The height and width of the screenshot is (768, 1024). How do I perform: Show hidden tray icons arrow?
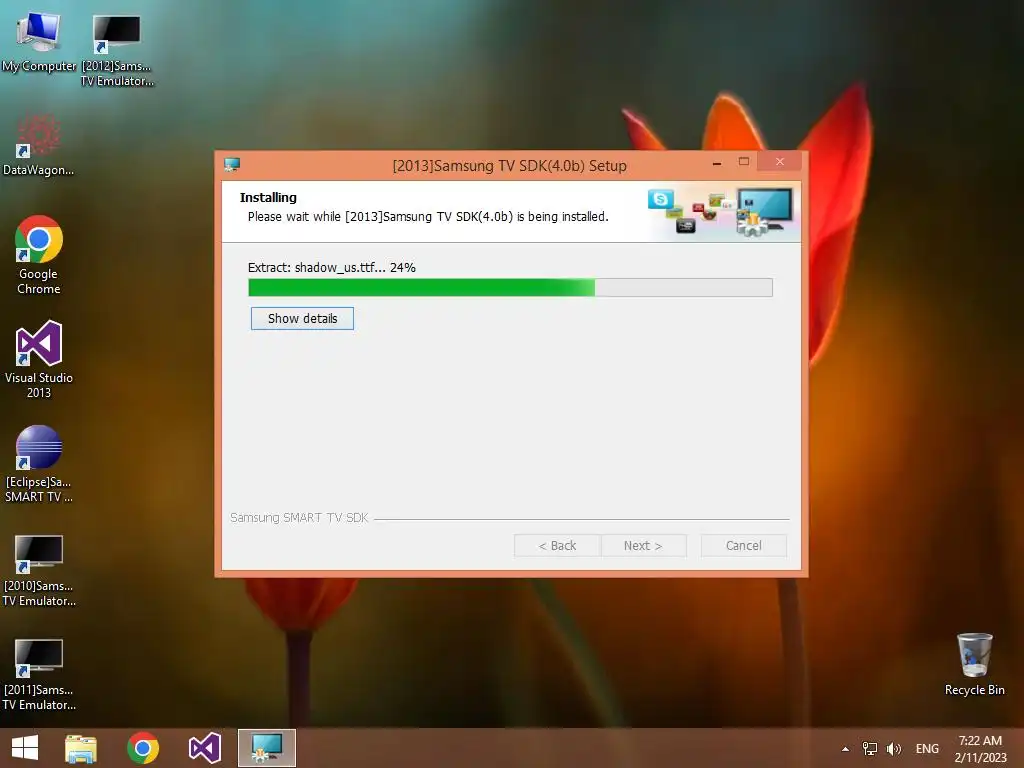[846, 749]
